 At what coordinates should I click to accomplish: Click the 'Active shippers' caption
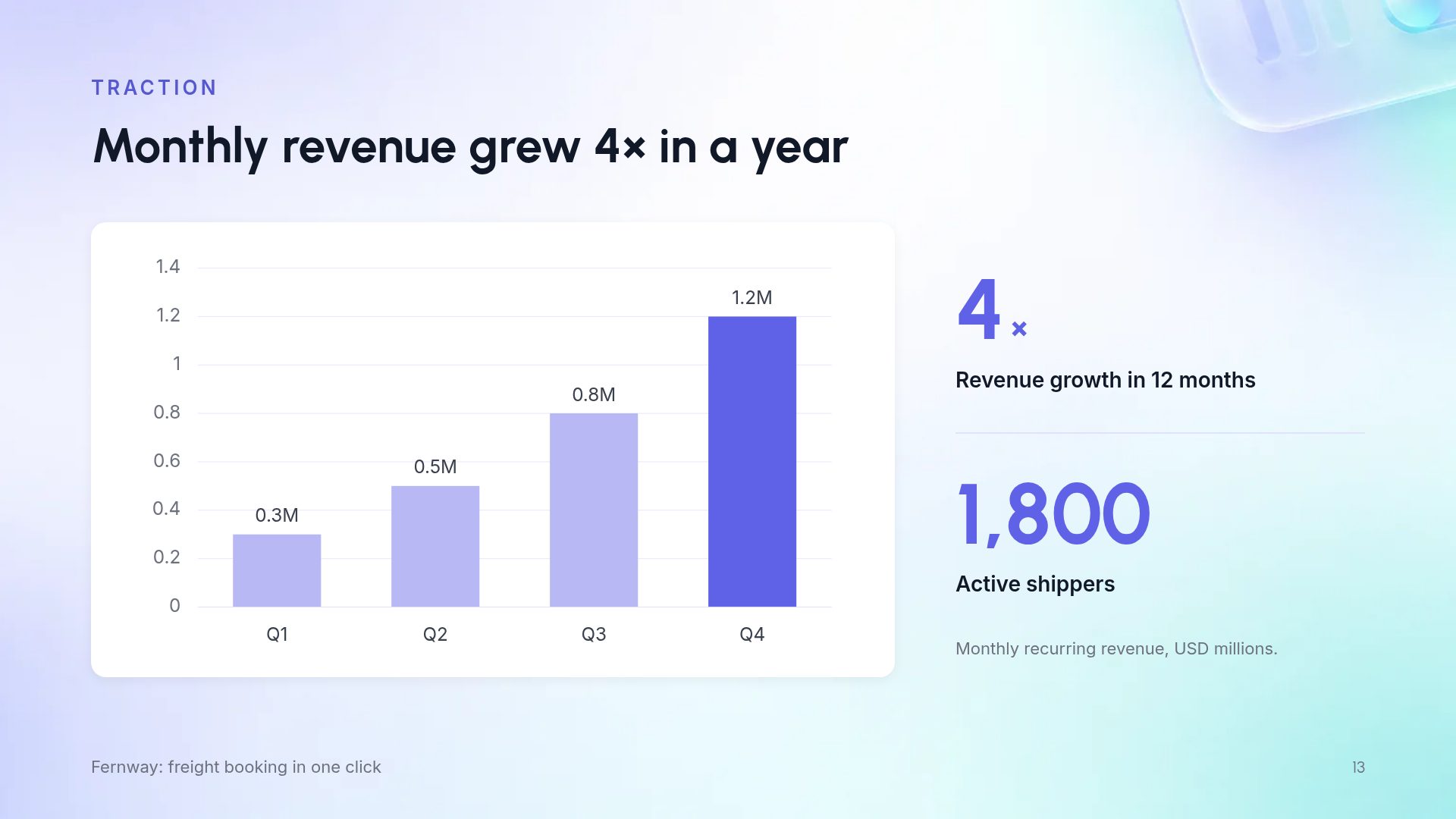(1035, 584)
